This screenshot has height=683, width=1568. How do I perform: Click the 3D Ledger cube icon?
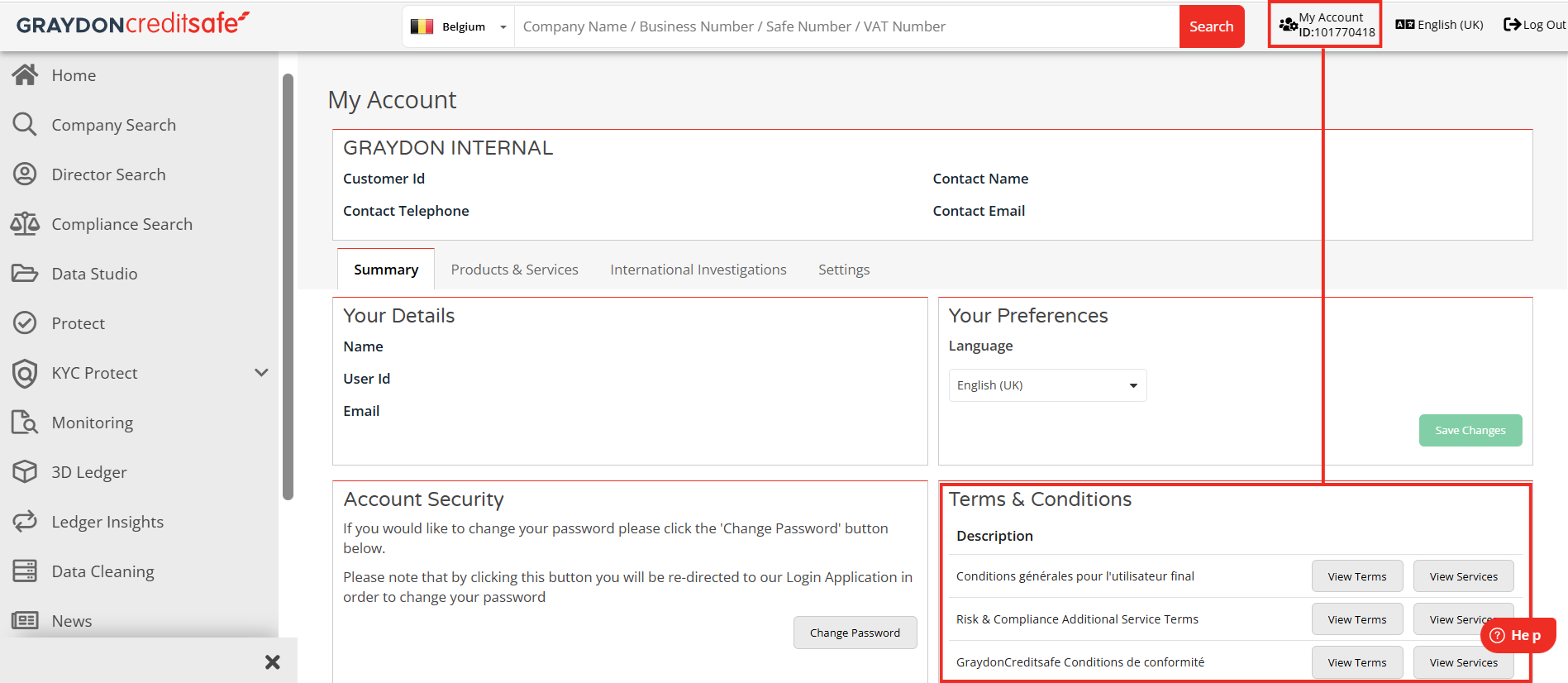click(x=25, y=472)
